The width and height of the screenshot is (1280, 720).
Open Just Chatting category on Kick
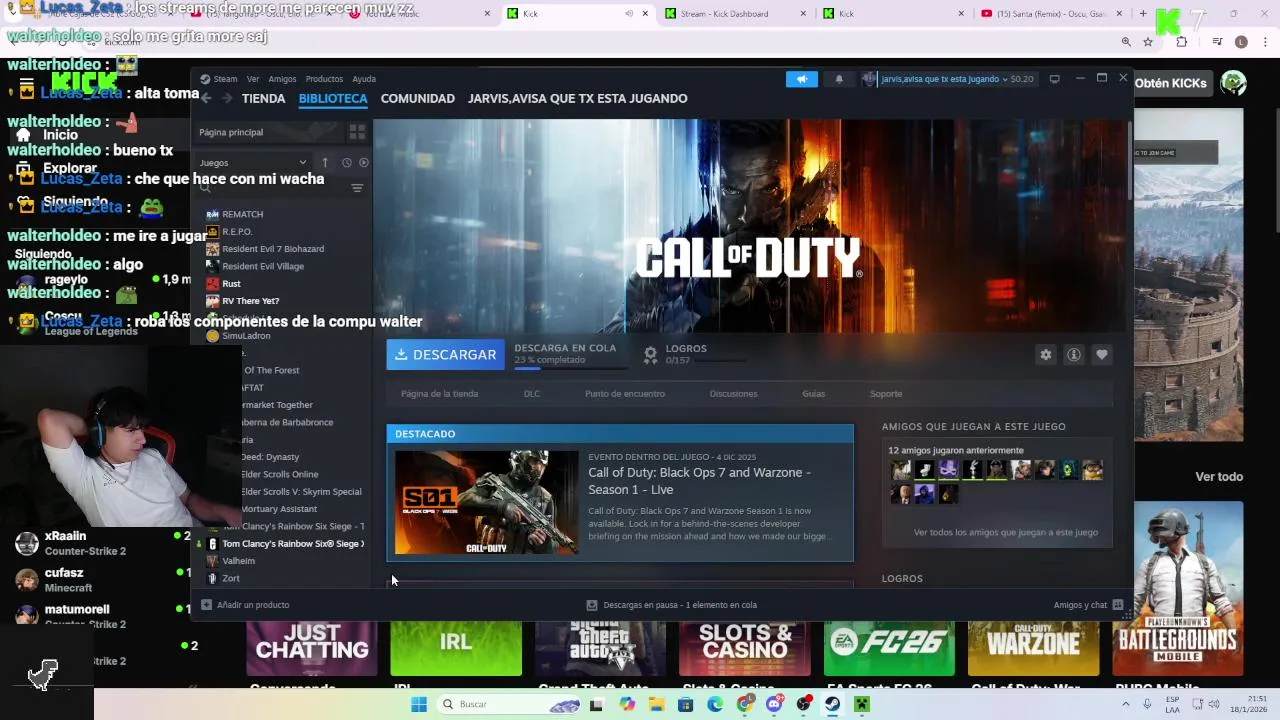(312, 648)
